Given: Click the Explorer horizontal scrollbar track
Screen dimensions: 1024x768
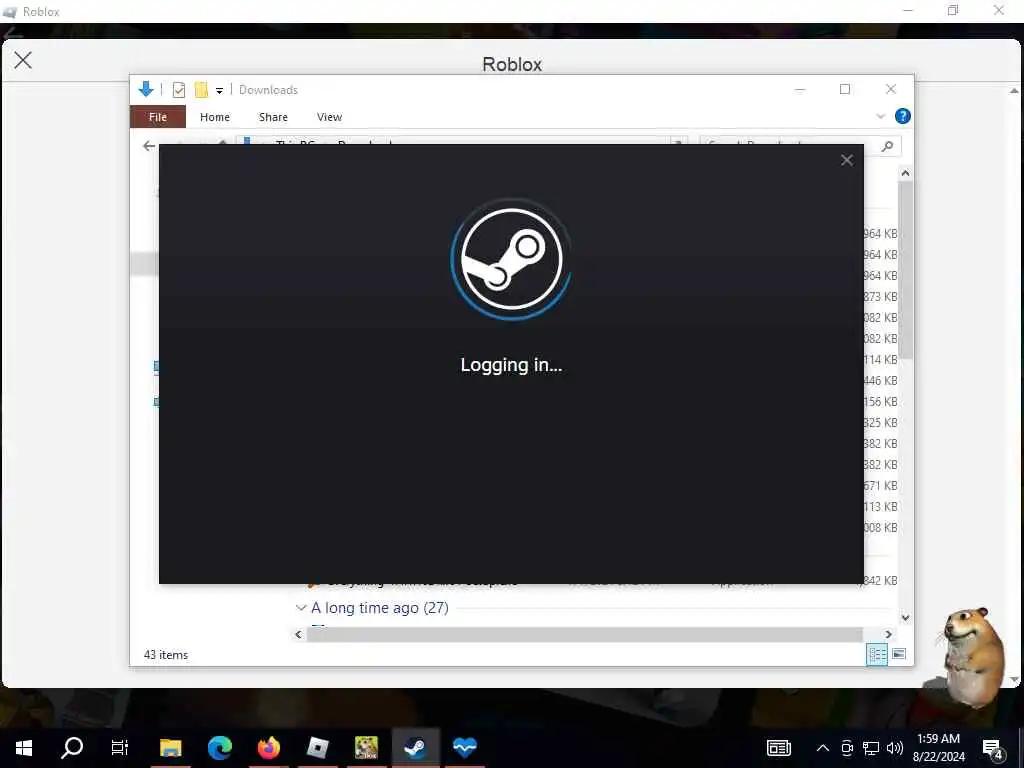Looking at the screenshot, I should (584, 634).
